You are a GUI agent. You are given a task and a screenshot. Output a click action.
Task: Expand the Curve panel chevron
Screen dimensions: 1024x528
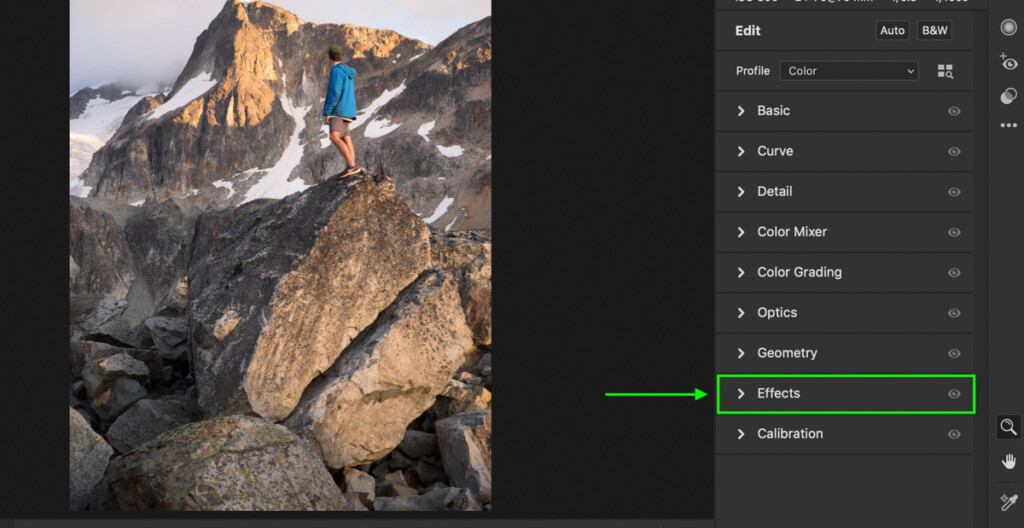(741, 151)
